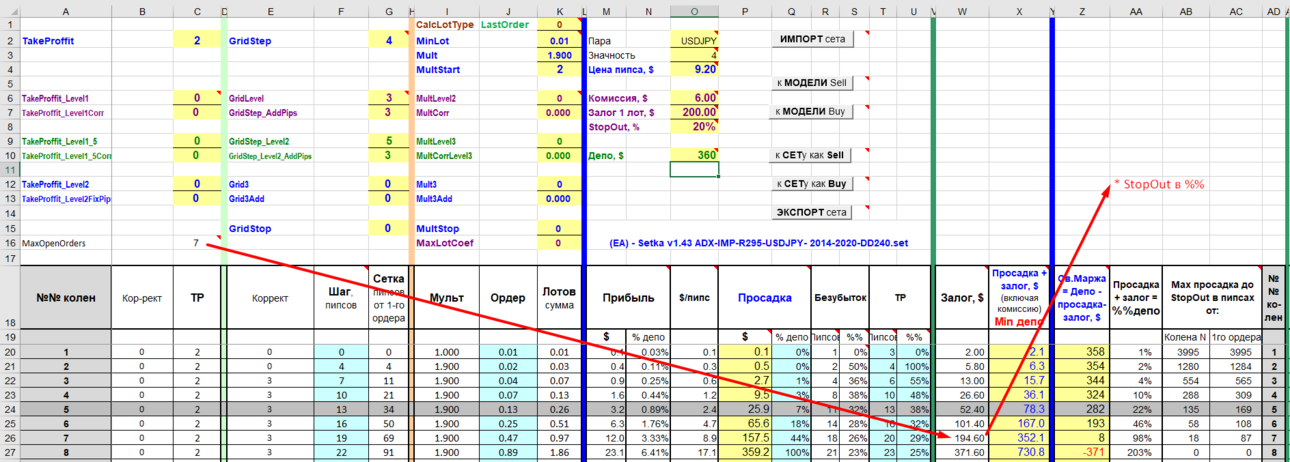1290x462 pixels.
Task: Click the №№ колен header cell
Action: point(66,298)
